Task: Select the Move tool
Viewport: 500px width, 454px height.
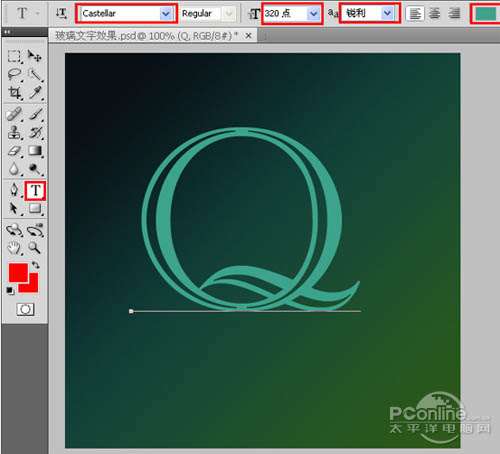Action: pos(35,56)
